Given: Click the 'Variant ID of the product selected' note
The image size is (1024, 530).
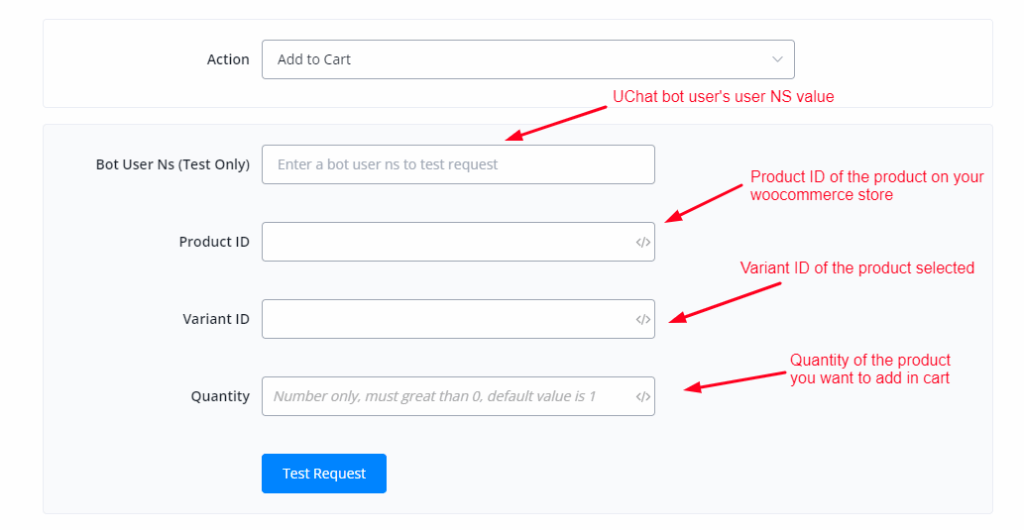Looking at the screenshot, I should pyautogui.click(x=857, y=268).
